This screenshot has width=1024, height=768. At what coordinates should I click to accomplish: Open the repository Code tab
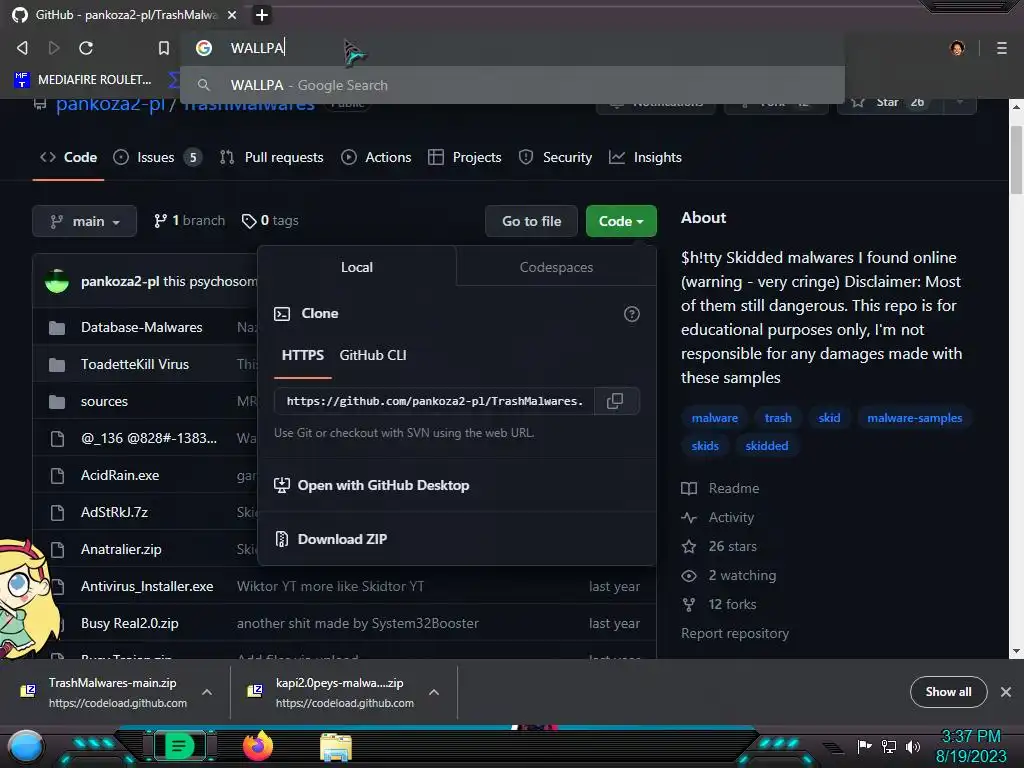(69, 157)
